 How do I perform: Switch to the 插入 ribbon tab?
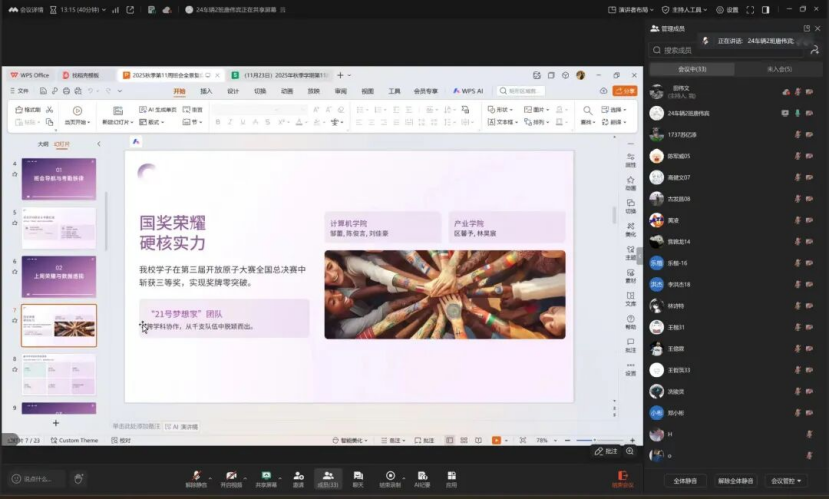click(206, 90)
